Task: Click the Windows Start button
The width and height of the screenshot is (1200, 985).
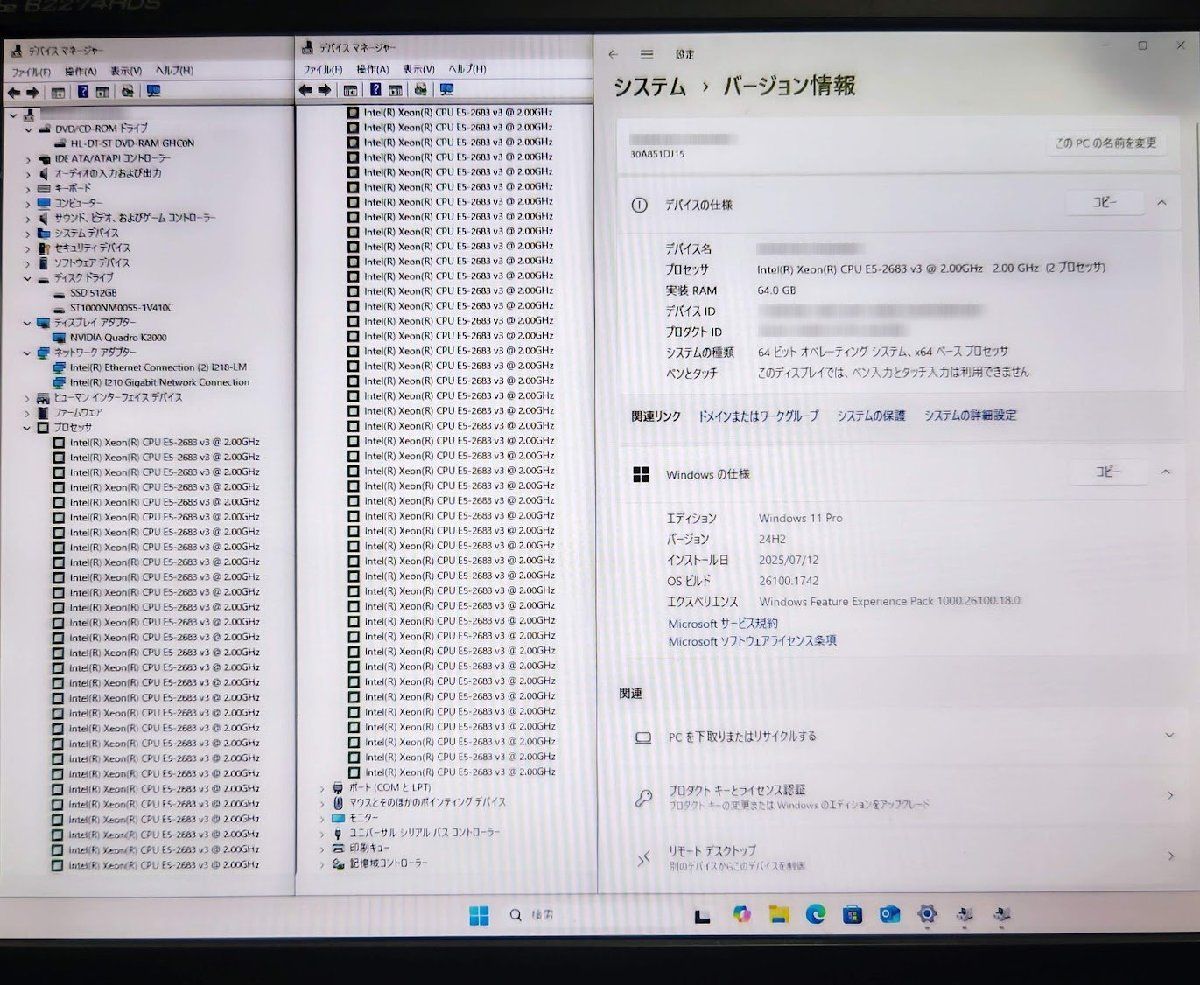Action: [479, 914]
